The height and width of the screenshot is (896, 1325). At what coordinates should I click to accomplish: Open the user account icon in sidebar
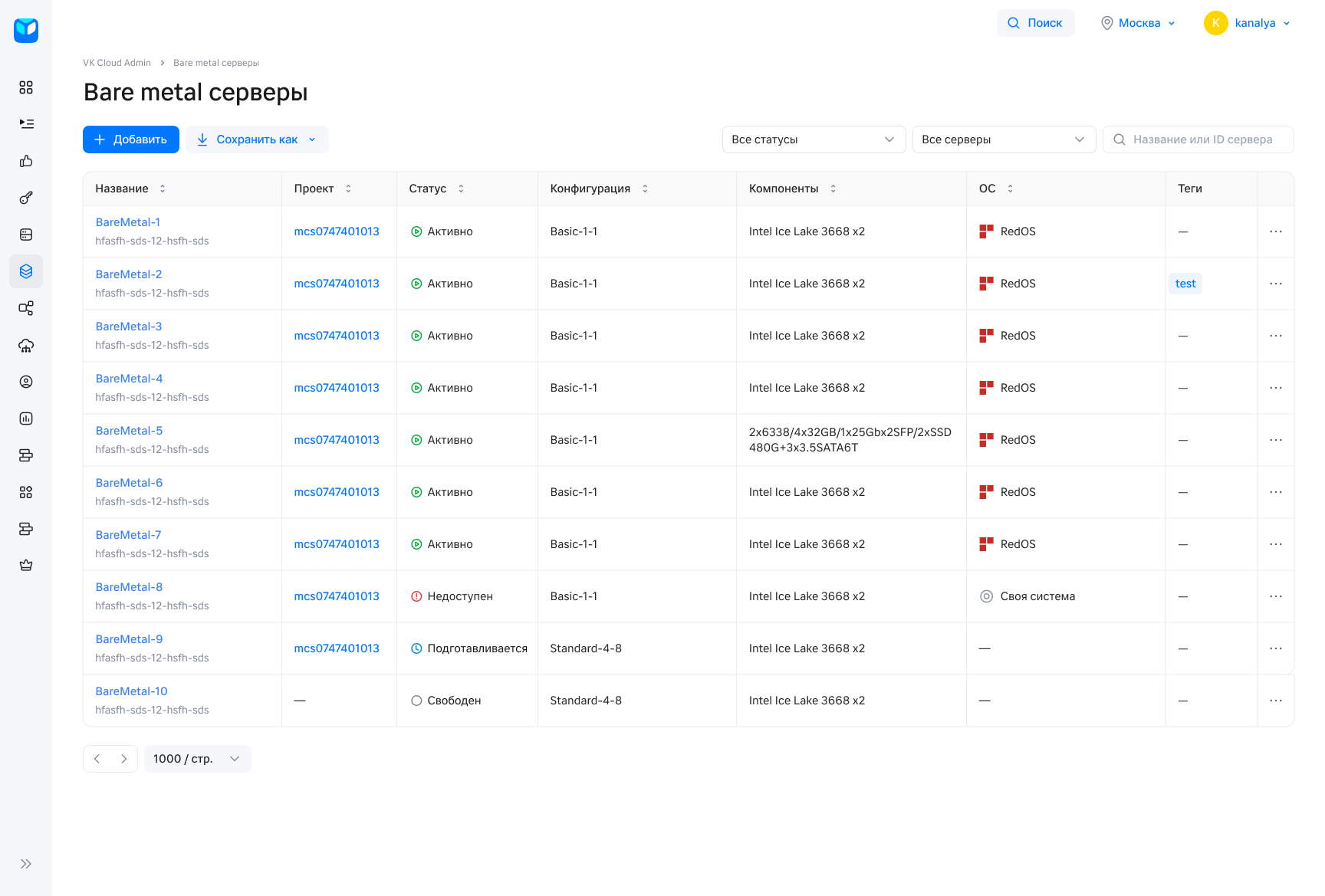point(26,382)
